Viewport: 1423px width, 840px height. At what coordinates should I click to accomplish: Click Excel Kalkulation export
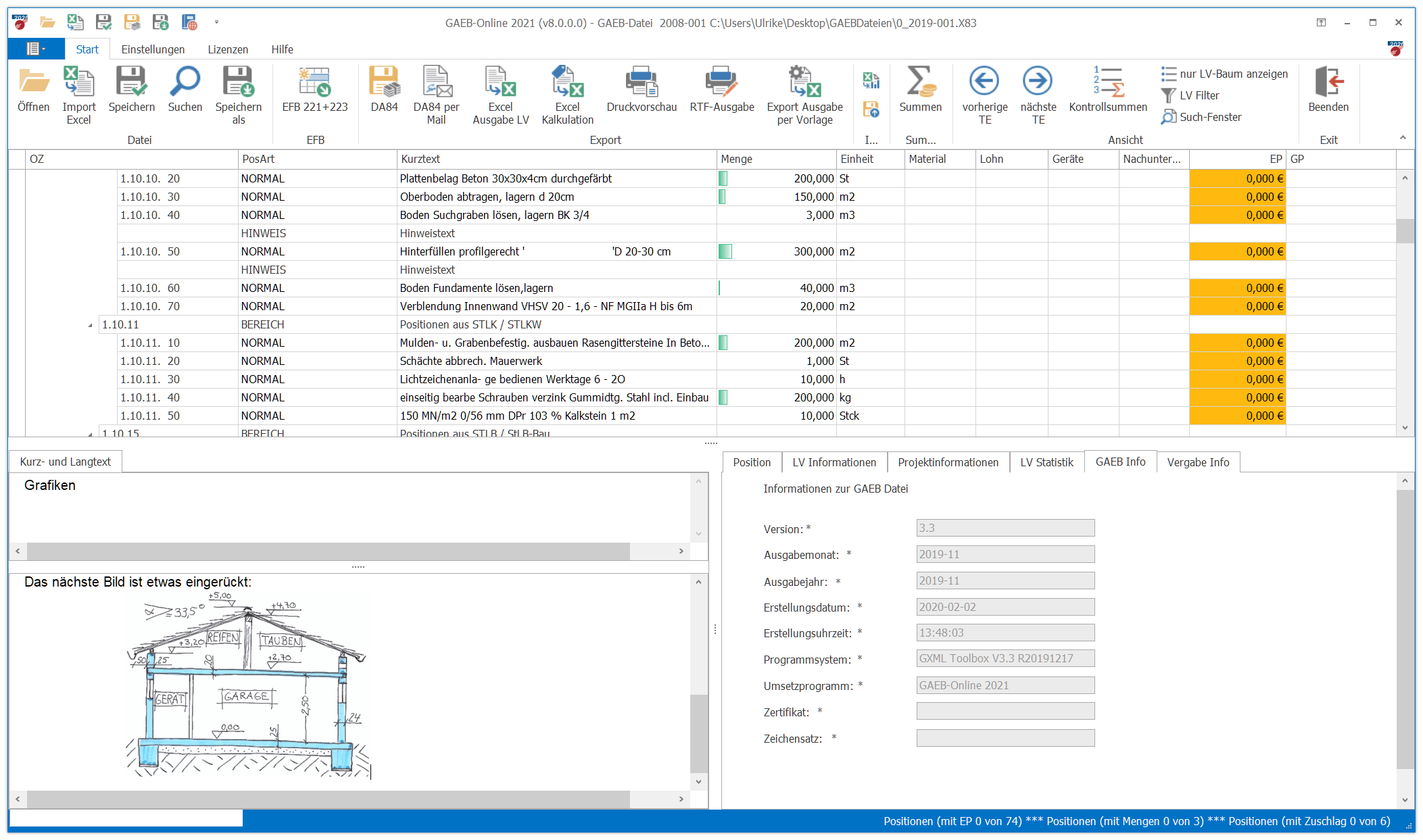pyautogui.click(x=567, y=95)
